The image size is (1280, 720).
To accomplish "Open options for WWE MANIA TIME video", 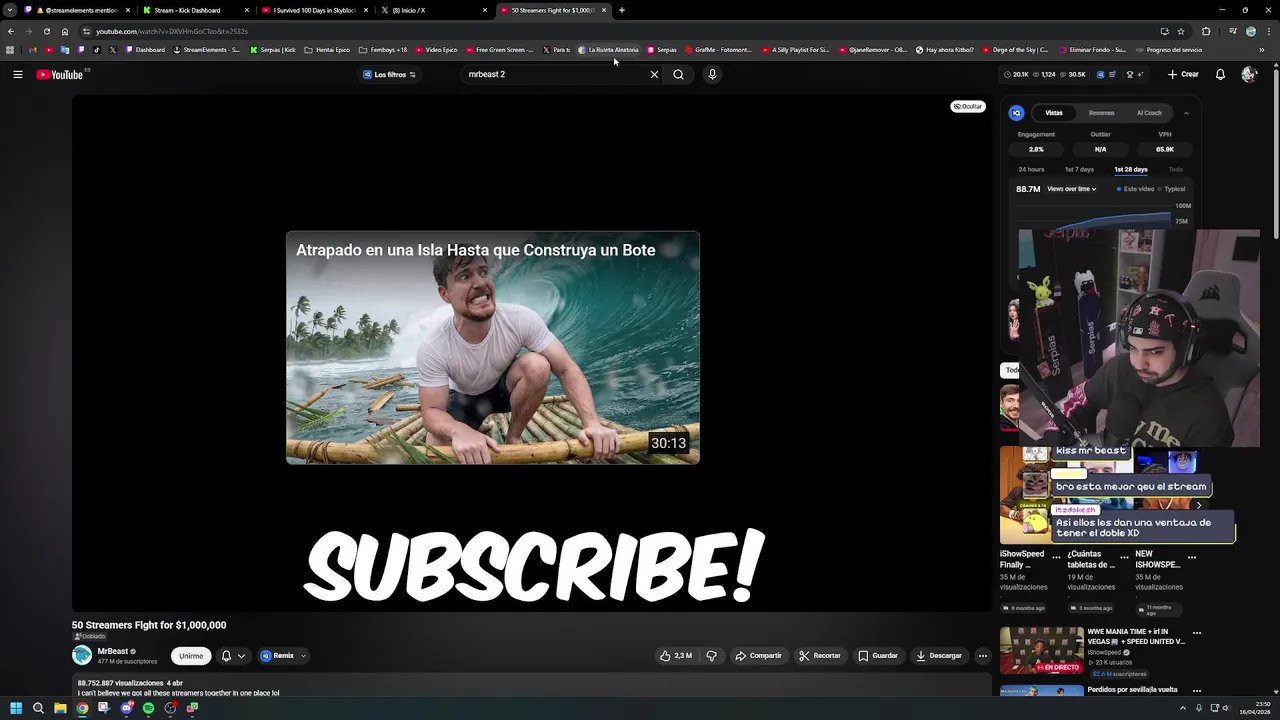I will [x=1196, y=633].
